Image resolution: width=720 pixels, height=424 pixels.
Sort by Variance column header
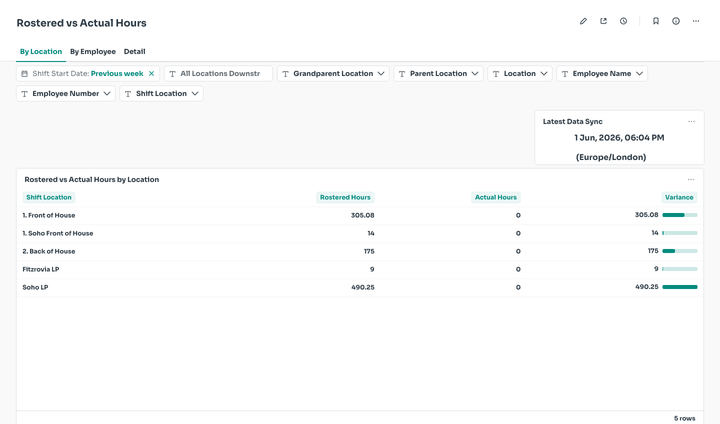tap(679, 198)
